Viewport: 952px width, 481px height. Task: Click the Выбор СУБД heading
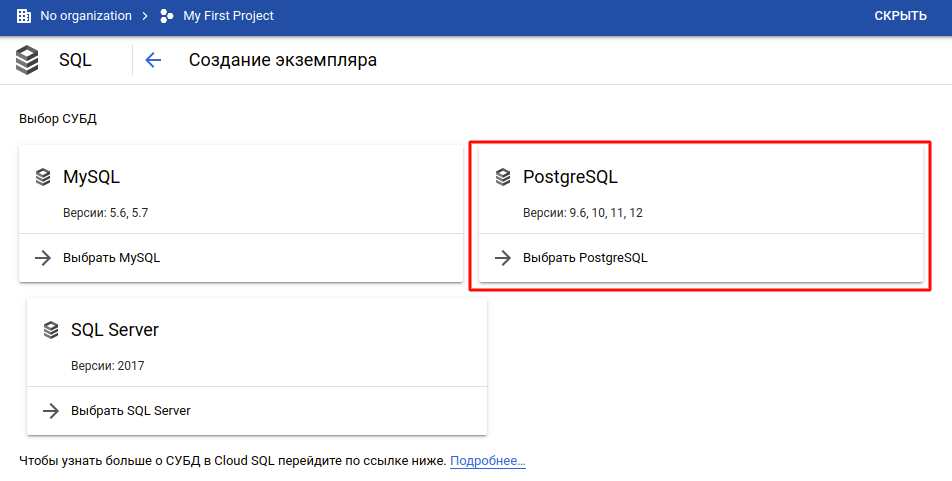click(x=58, y=118)
